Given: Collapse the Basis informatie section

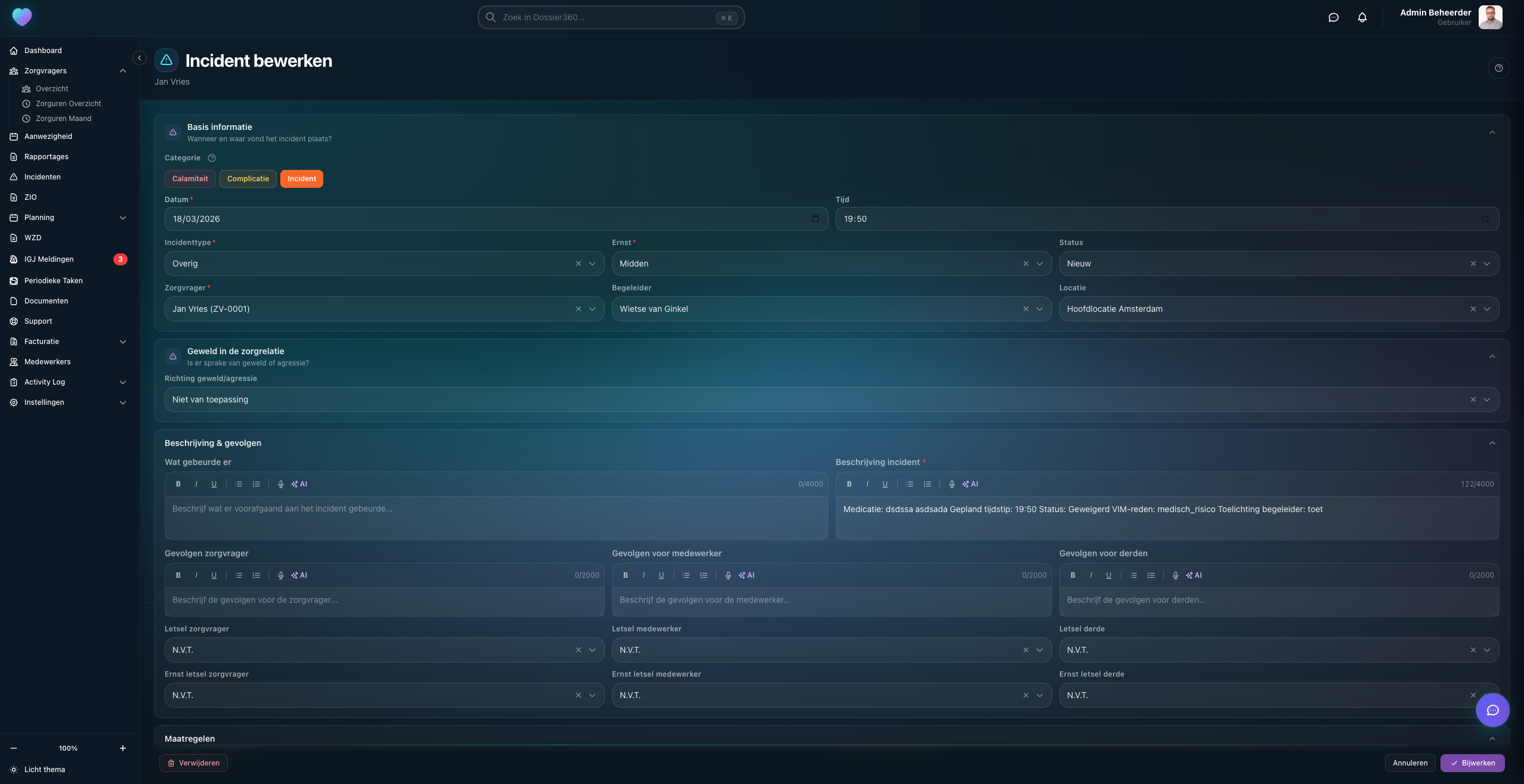Looking at the screenshot, I should coord(1492,132).
